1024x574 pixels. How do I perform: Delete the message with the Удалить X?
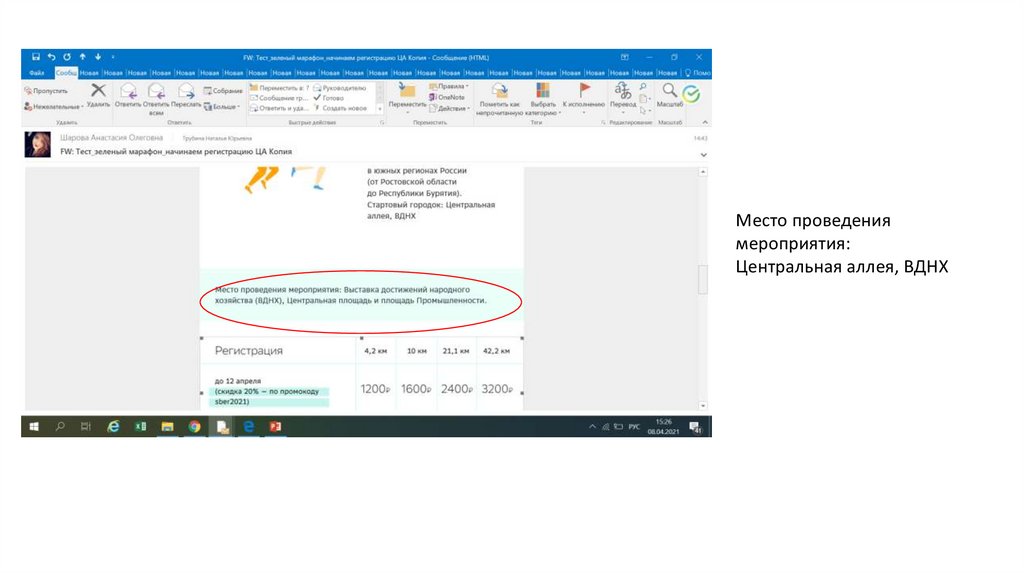pos(98,95)
